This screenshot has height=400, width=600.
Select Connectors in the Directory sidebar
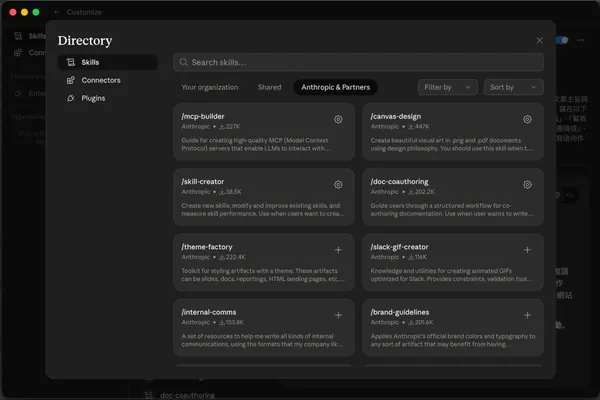108,80
